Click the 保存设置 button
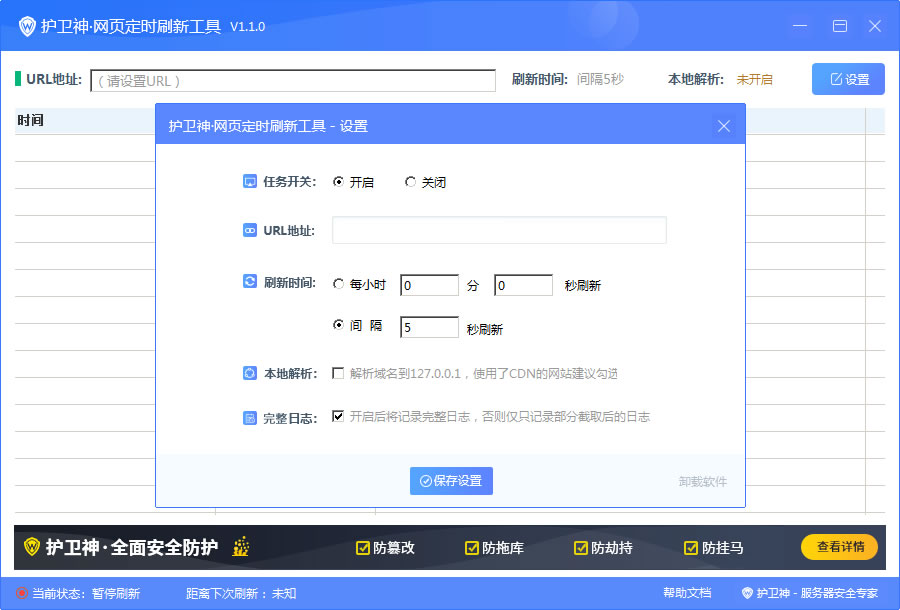The height and width of the screenshot is (610, 900). coord(451,481)
